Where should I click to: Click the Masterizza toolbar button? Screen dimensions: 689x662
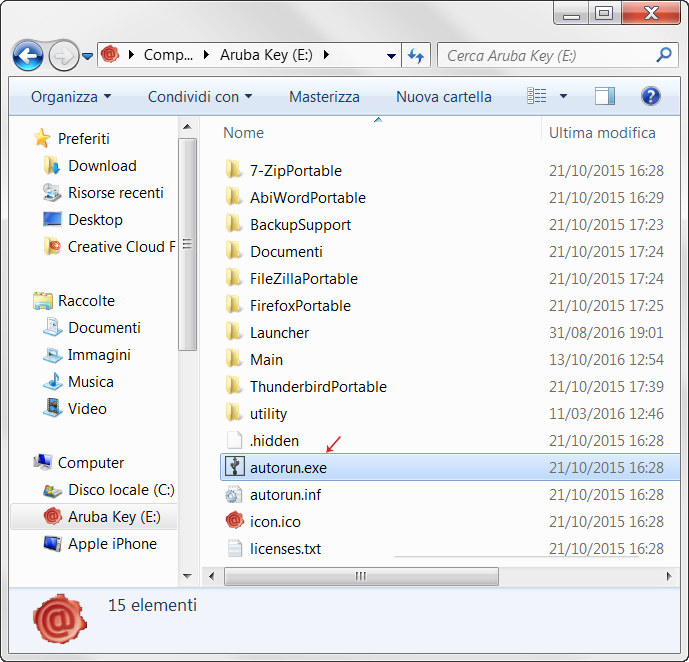[x=324, y=97]
